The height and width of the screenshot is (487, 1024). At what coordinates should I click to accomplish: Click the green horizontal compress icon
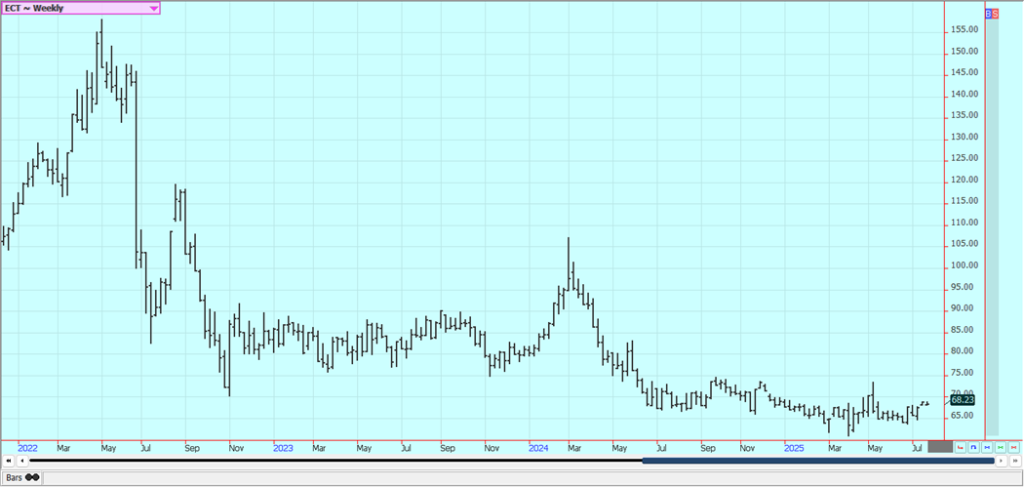[x=1000, y=447]
